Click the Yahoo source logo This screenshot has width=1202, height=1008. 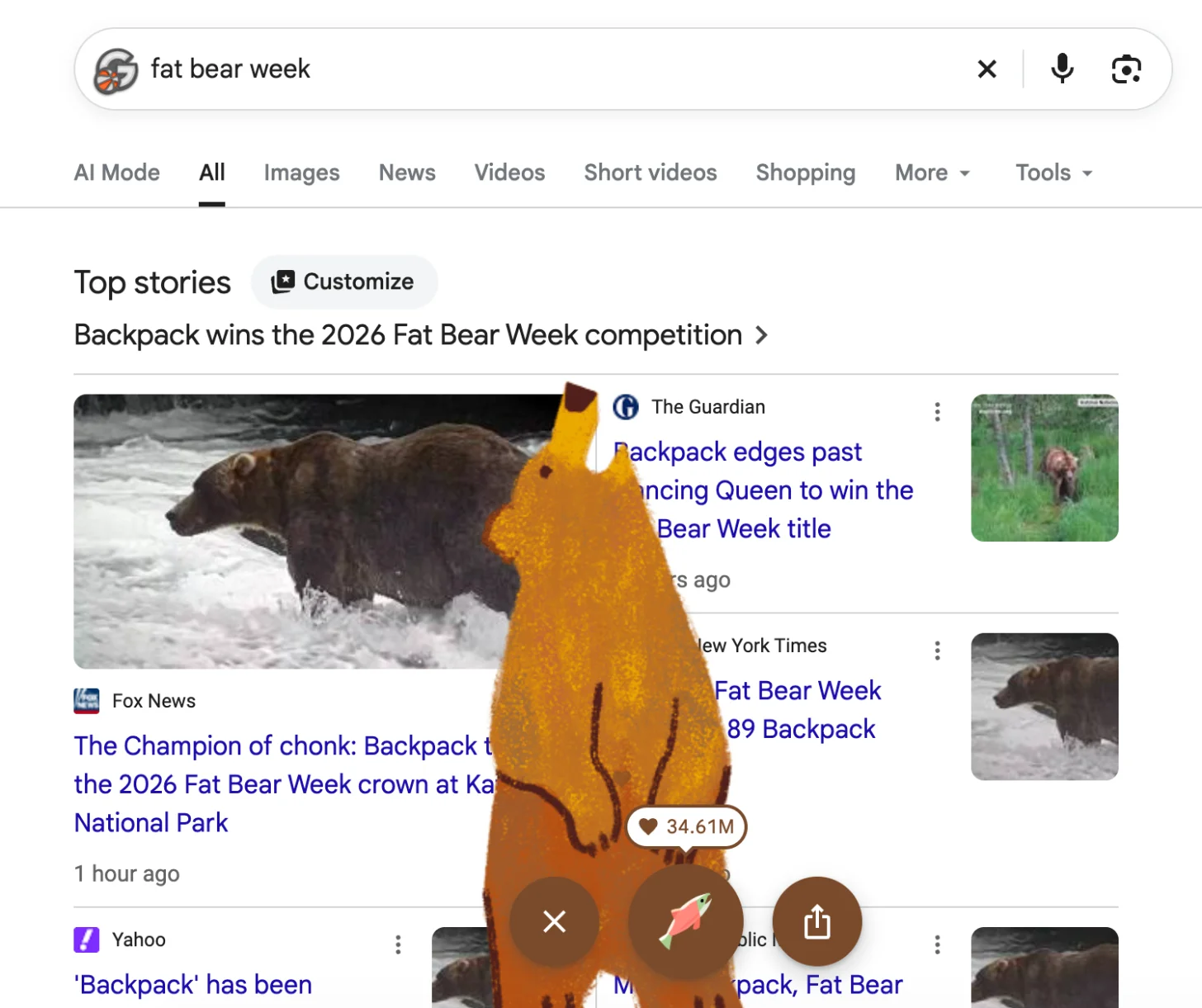pos(87,939)
